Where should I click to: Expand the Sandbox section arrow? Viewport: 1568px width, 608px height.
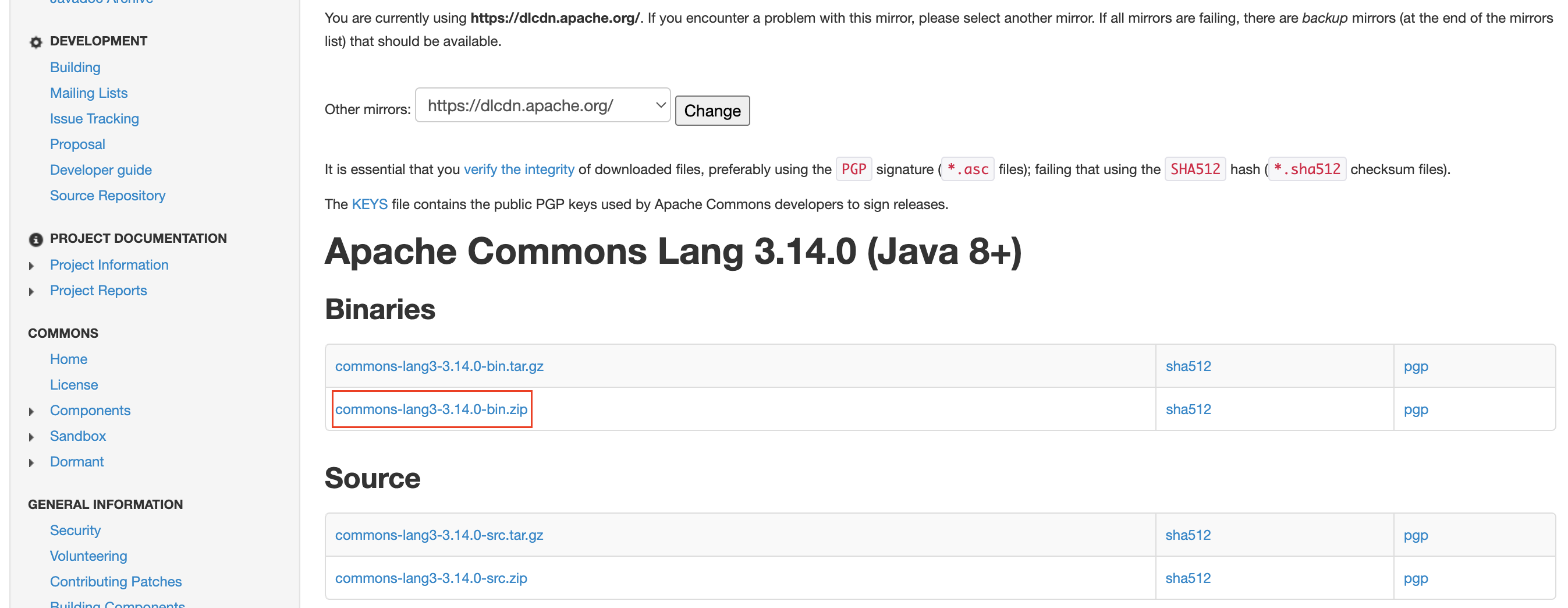point(31,437)
